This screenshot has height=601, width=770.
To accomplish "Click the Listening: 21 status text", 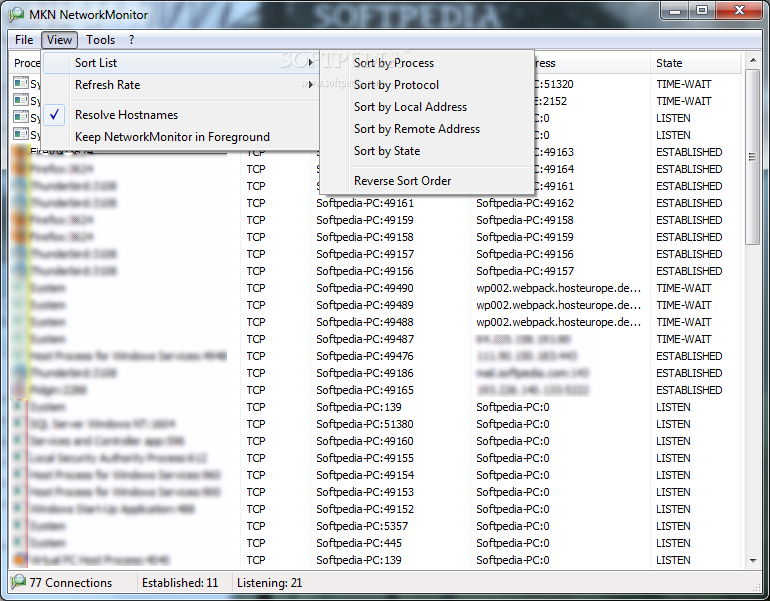I will (269, 583).
